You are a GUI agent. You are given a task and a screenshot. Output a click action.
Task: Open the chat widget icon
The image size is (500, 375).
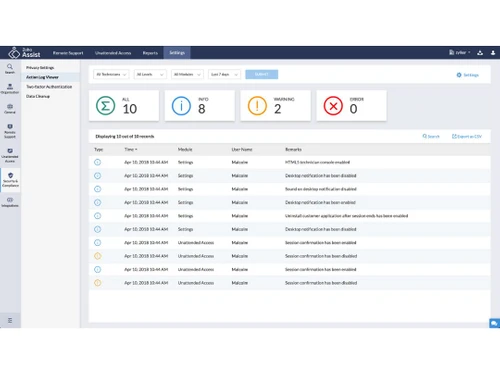pyautogui.click(x=494, y=323)
